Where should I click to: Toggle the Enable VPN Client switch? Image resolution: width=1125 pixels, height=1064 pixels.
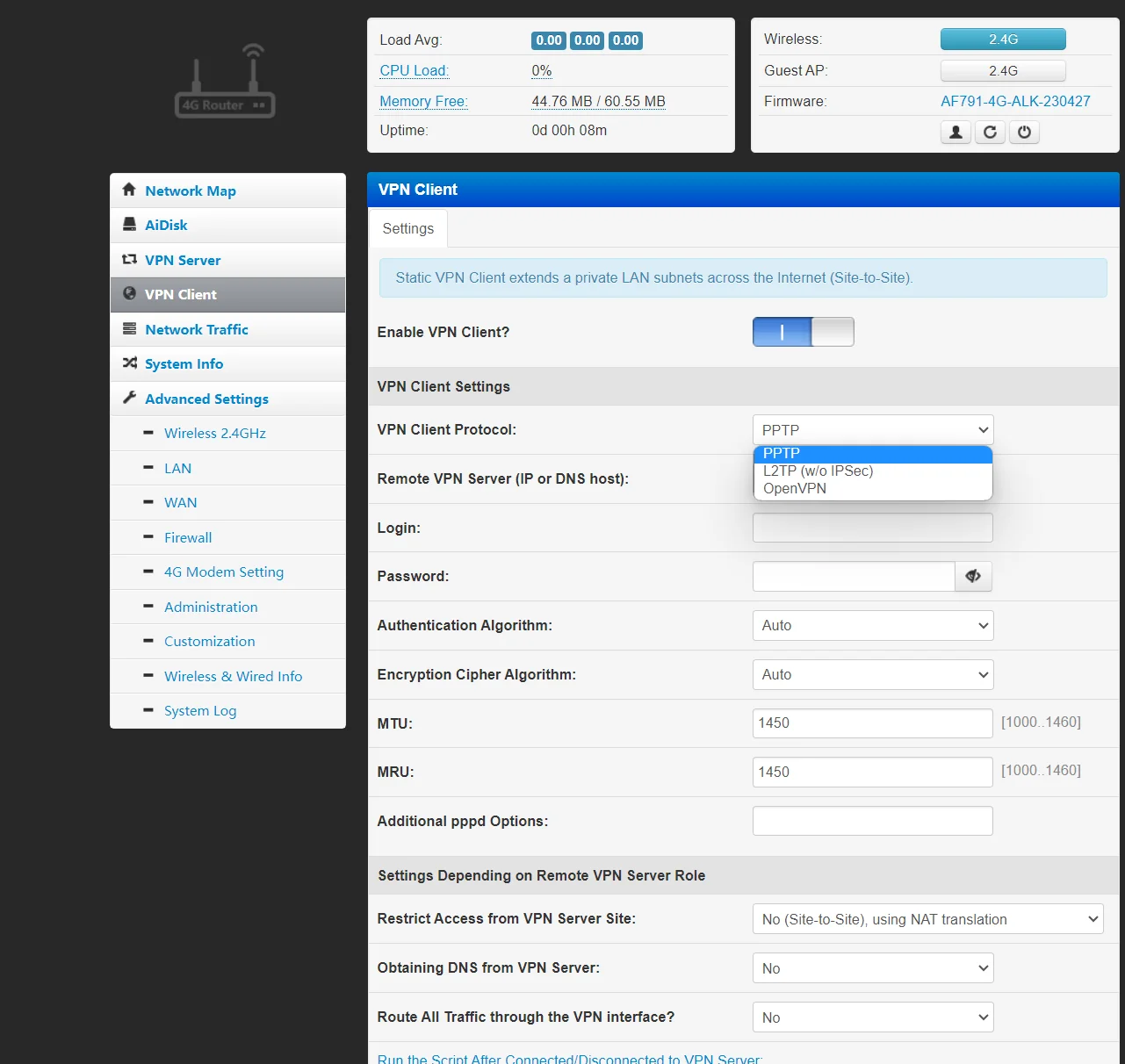[803, 332]
